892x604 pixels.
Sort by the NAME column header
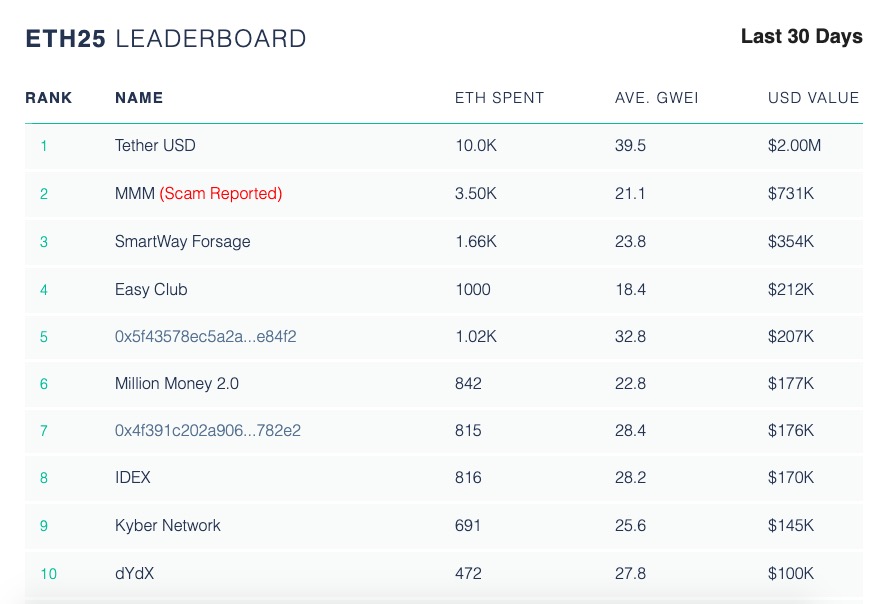pyautogui.click(x=139, y=98)
